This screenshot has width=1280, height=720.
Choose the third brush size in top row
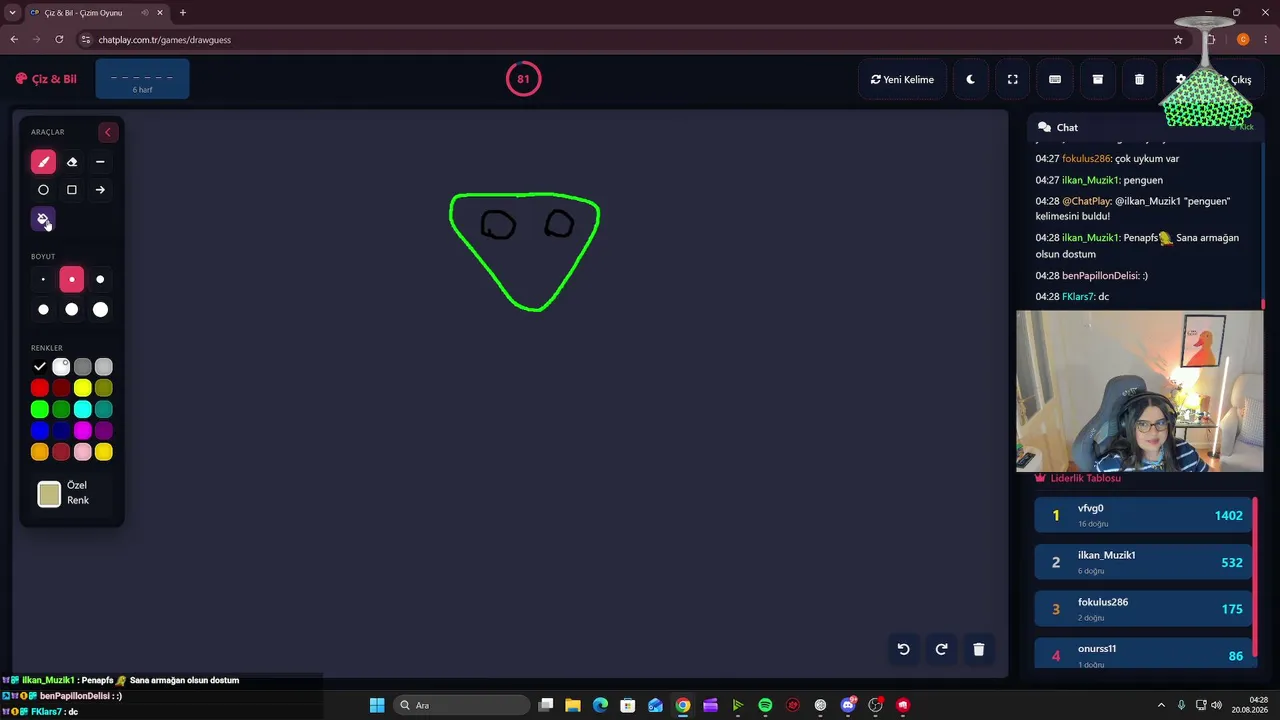[x=100, y=280]
